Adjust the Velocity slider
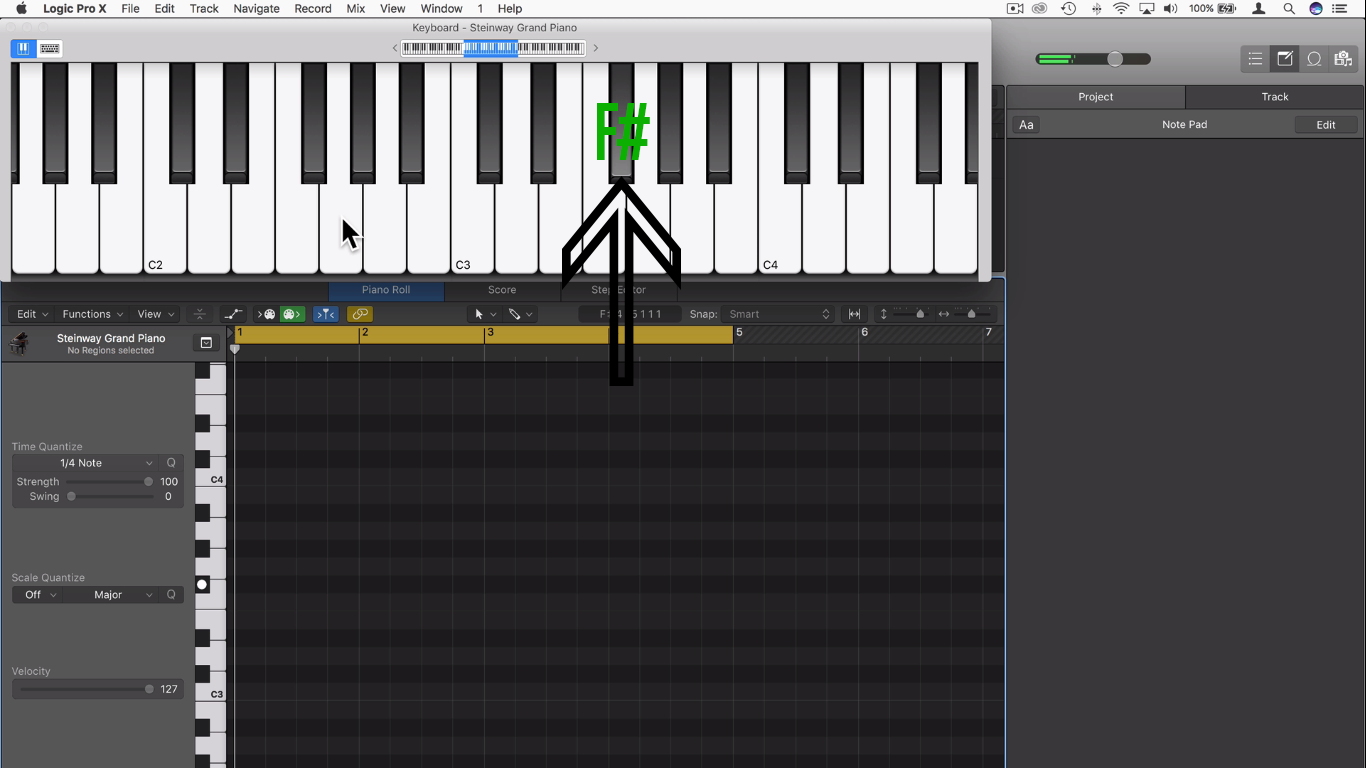This screenshot has width=1366, height=768. point(88,689)
